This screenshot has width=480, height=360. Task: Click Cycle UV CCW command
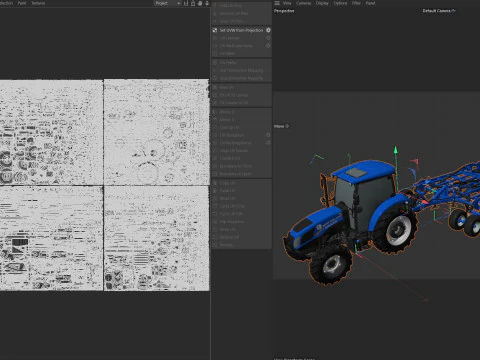click(x=241, y=206)
